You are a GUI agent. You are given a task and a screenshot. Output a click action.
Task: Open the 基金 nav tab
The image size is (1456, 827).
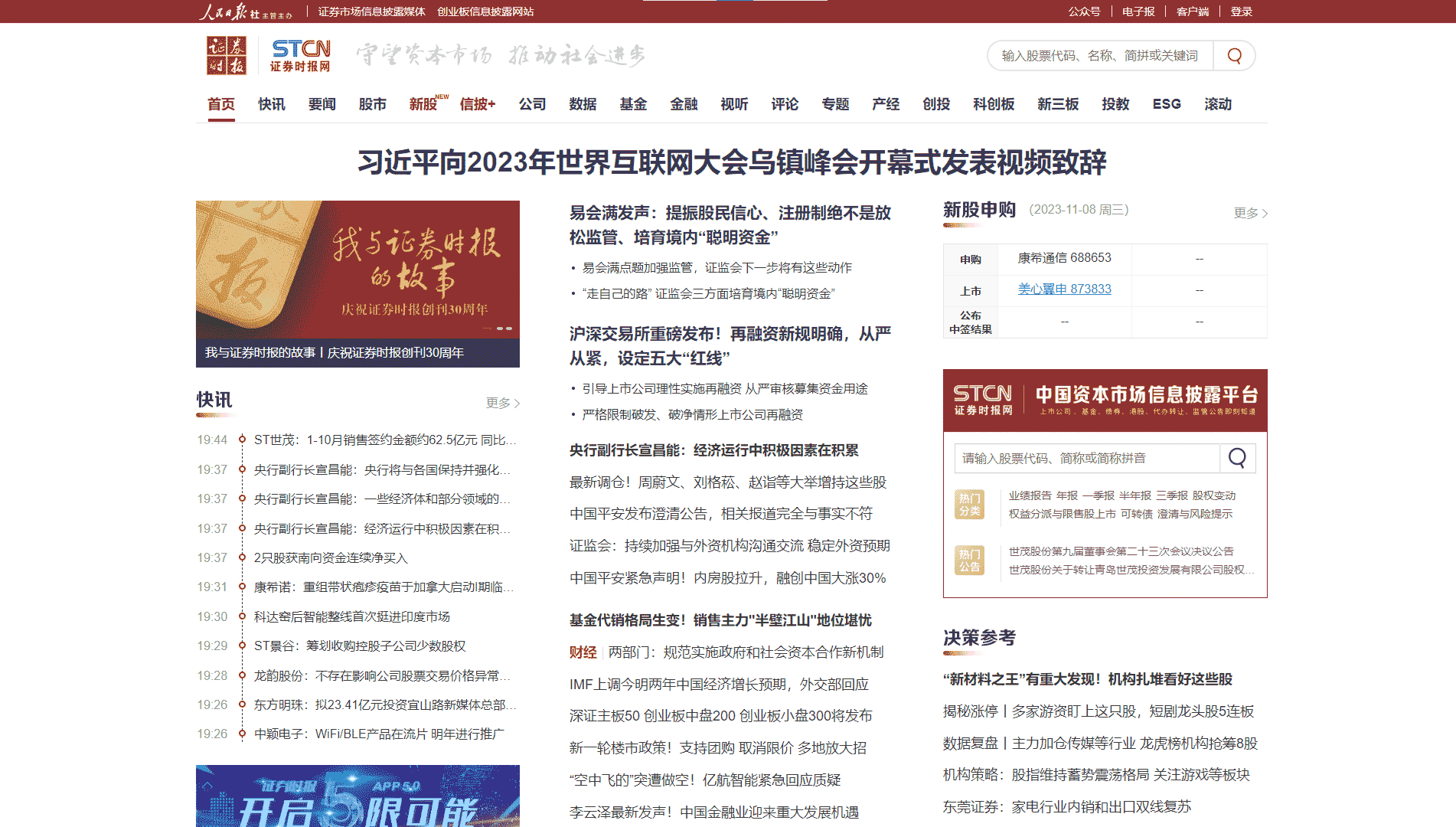633,104
